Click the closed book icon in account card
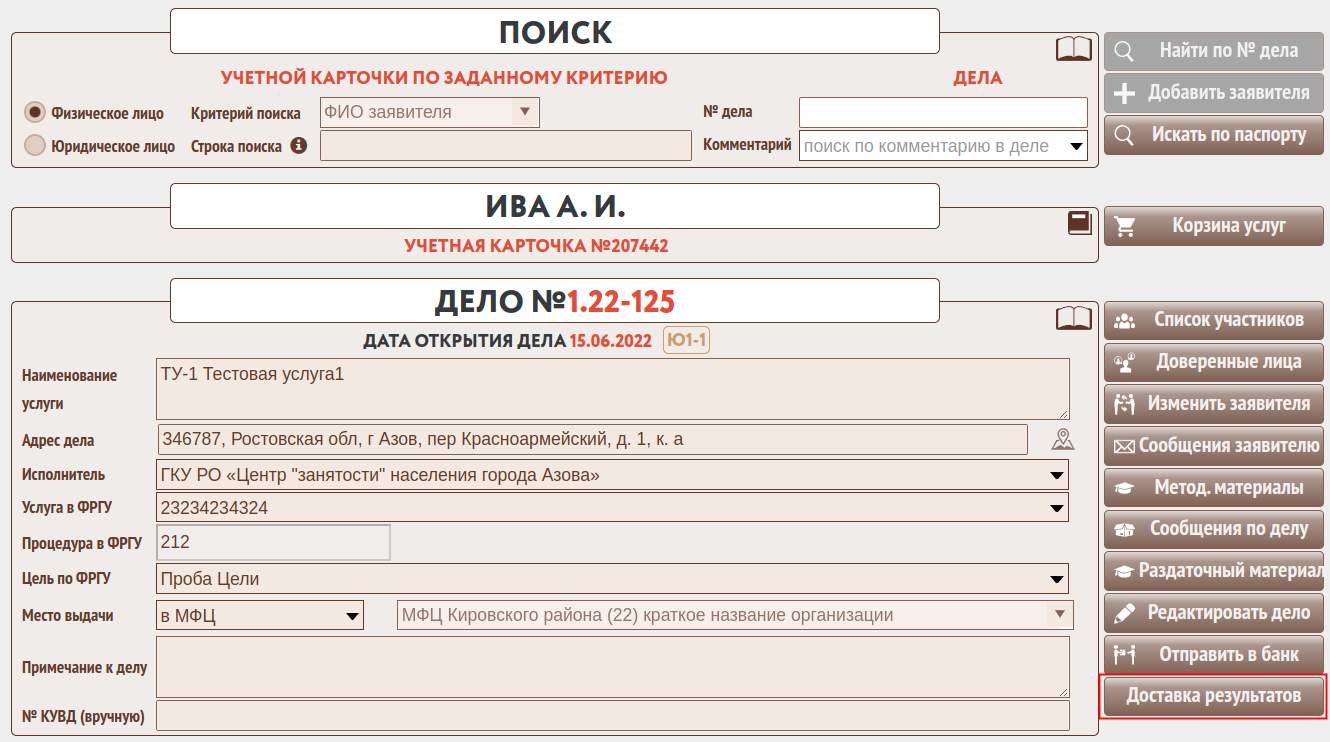Viewport: 1330px width, 742px height. [x=1079, y=223]
